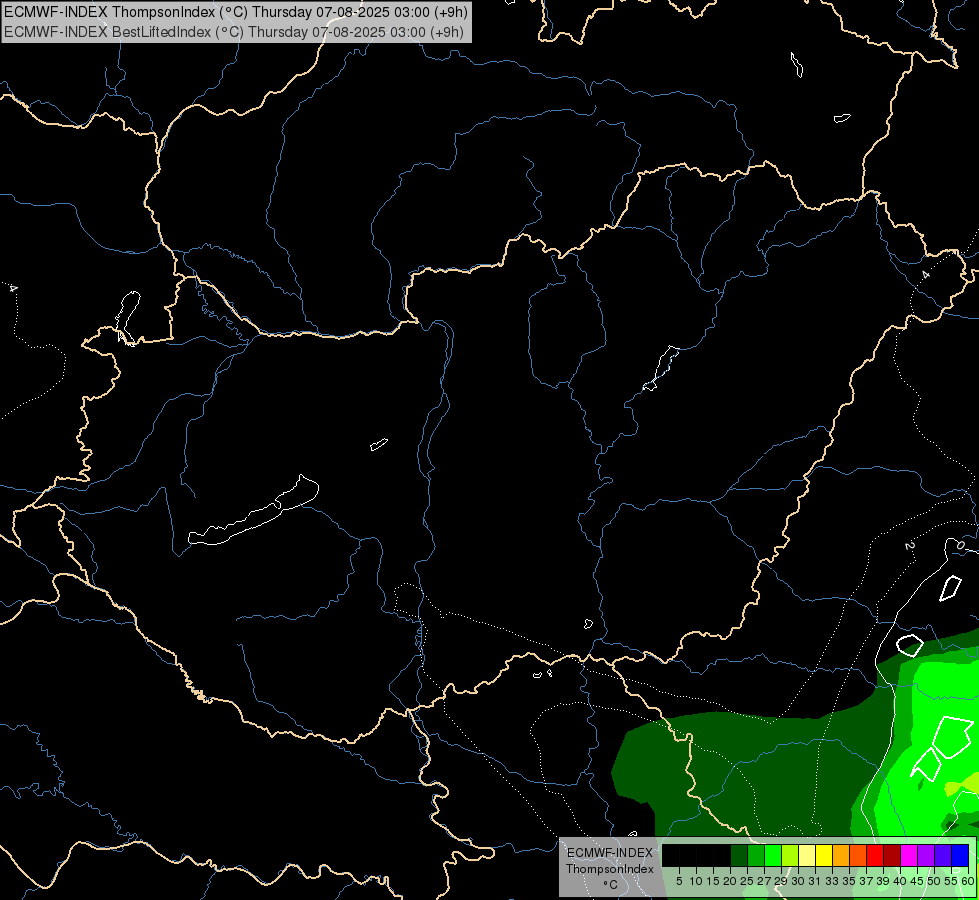Click the legend tick label 25
The width and height of the screenshot is (979, 900).
[747, 881]
